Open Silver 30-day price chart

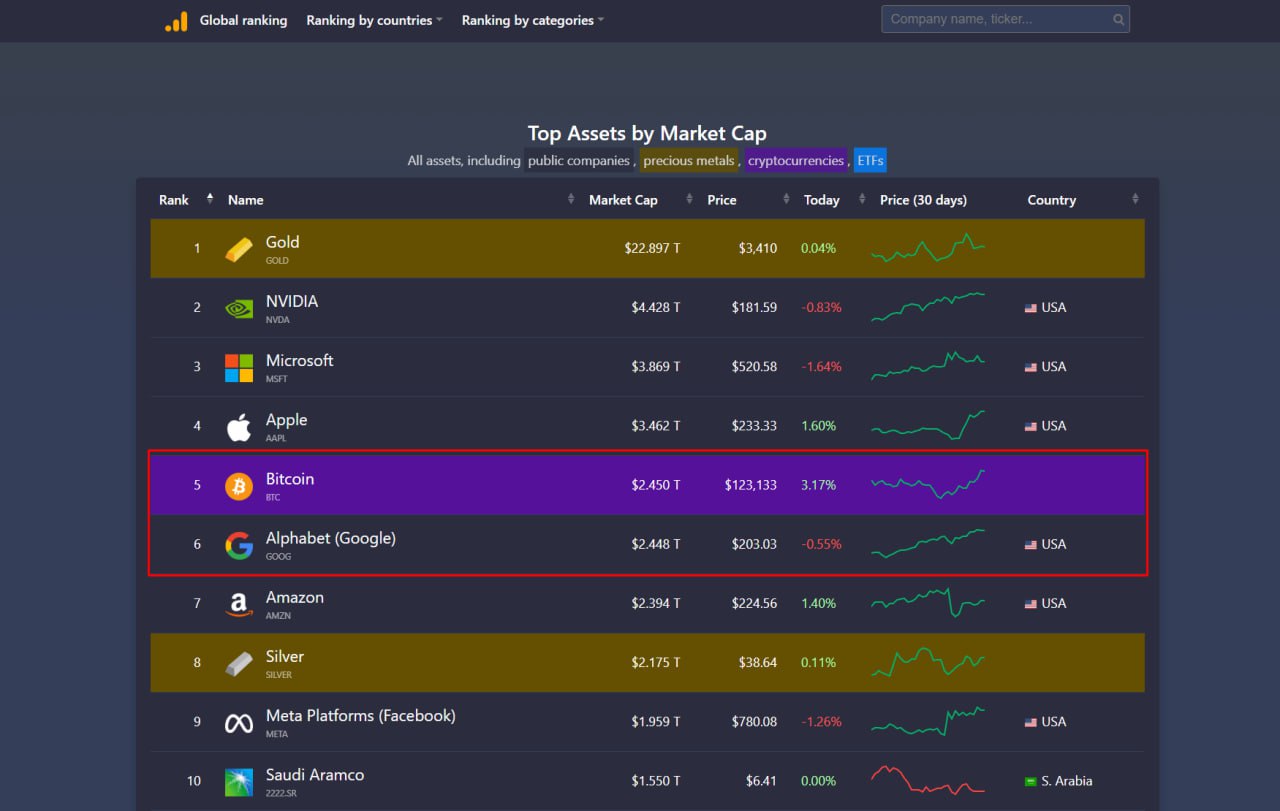928,662
